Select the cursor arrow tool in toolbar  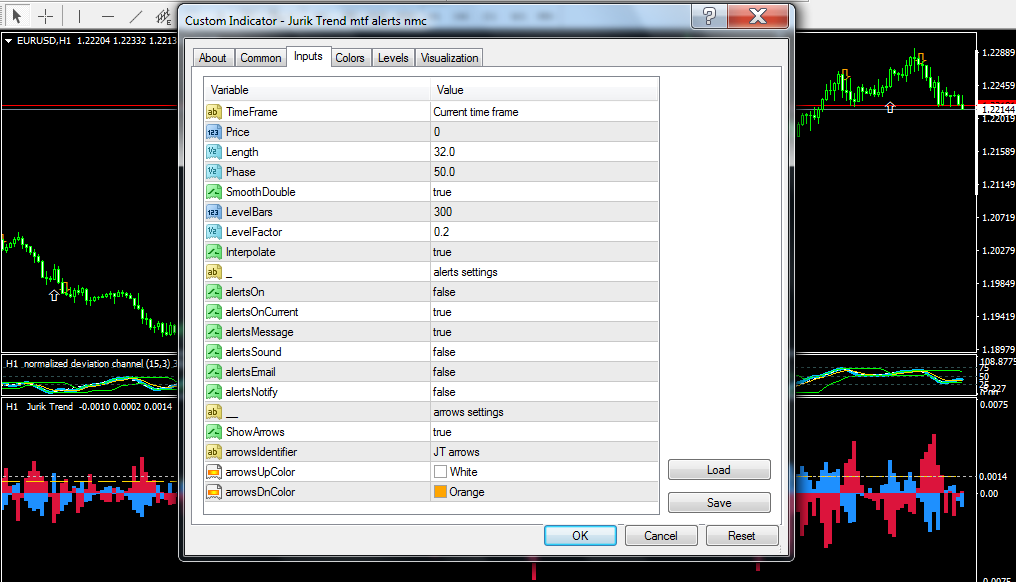(x=16, y=16)
